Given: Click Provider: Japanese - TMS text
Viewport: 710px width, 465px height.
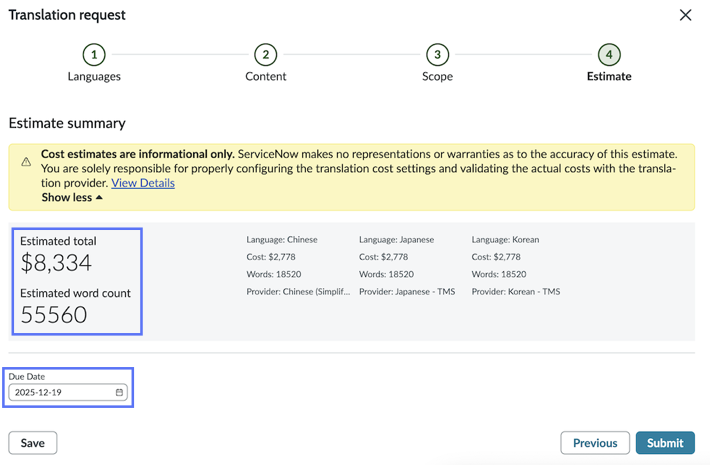Looking at the screenshot, I should [x=407, y=292].
